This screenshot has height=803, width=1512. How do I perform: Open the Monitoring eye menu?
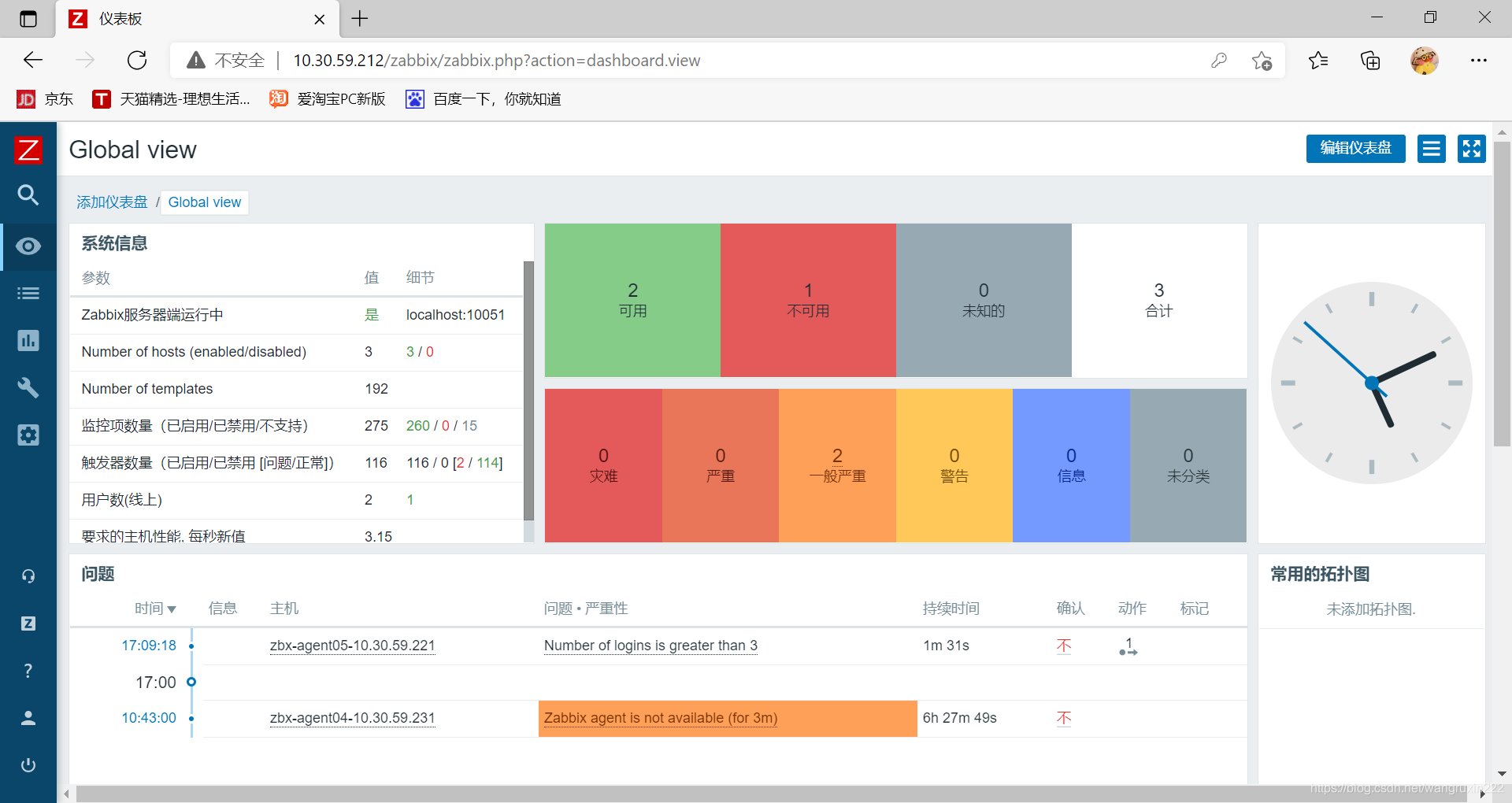pos(28,246)
